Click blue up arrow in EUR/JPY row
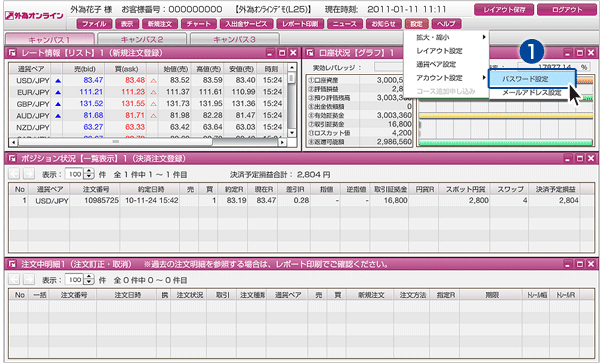The height and width of the screenshot is (363, 600). coord(58,92)
